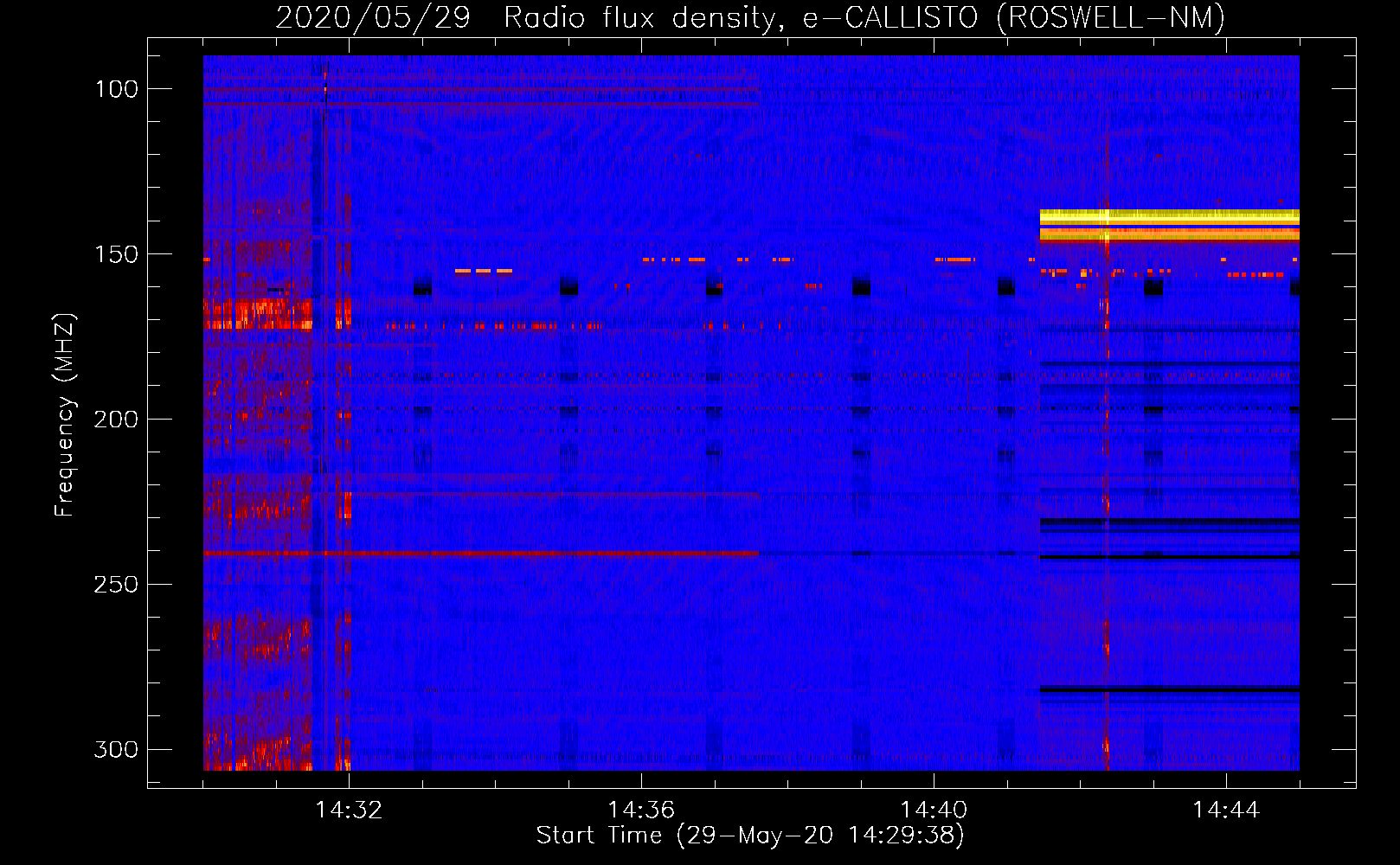Click the 100 frequency tick label
Viewport: 1400px width, 865px height.
coord(117,89)
